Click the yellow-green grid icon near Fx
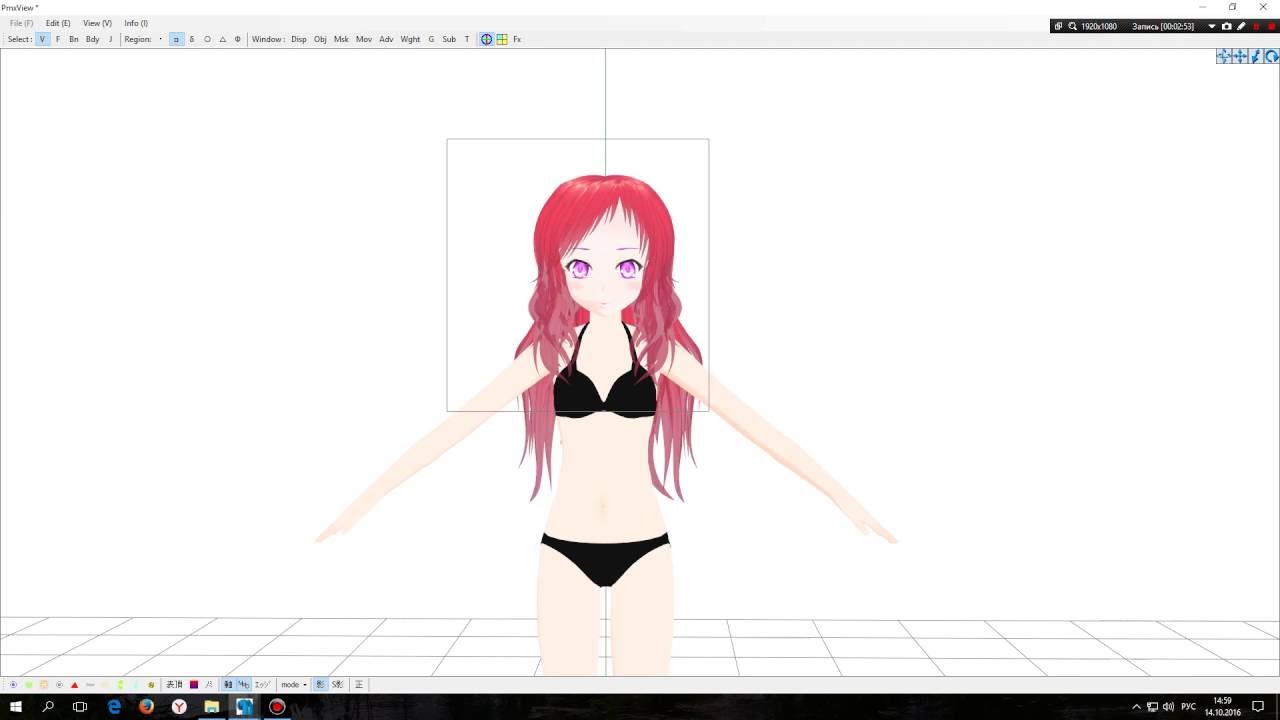The image size is (1280, 720). click(x=502, y=39)
